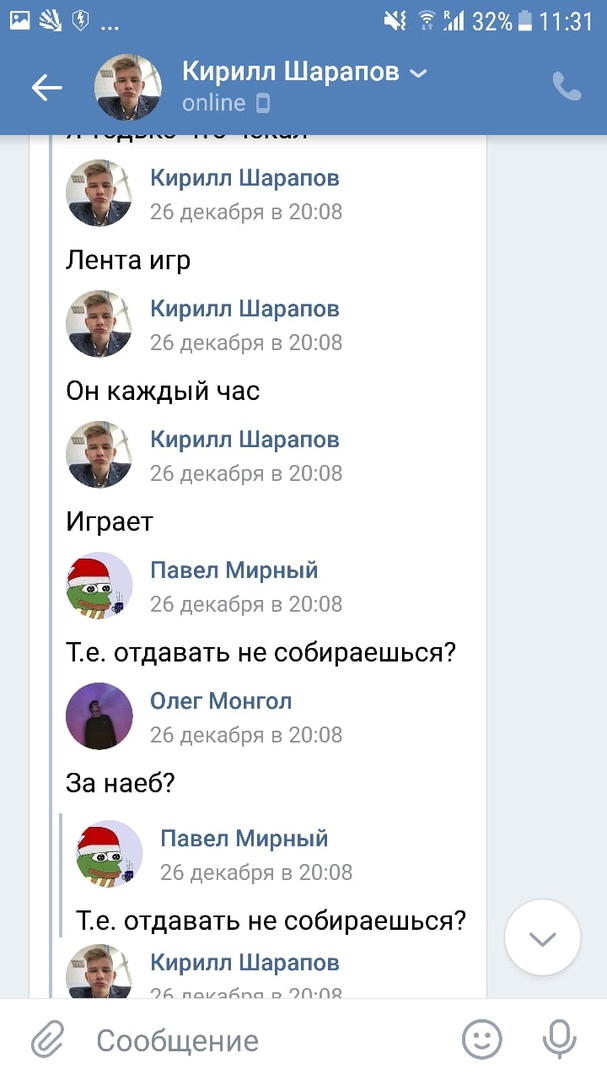Open Кирилл Шарапов's name above "Играет"
The width and height of the screenshot is (607, 1080).
click(244, 439)
